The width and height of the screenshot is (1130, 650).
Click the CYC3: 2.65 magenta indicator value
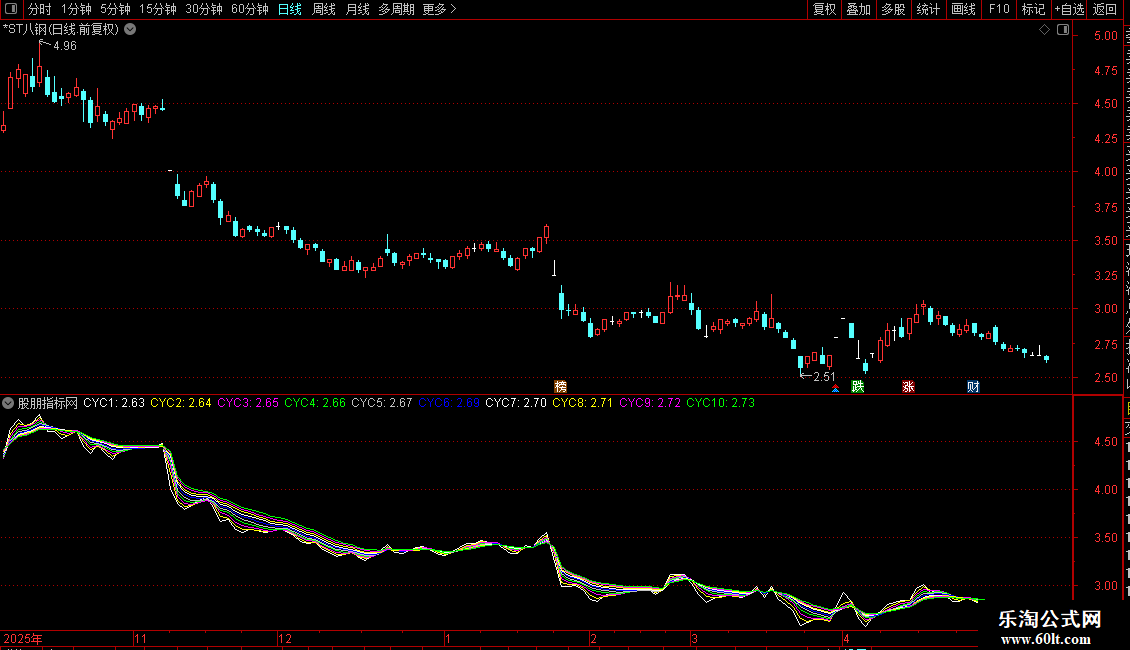[248, 403]
